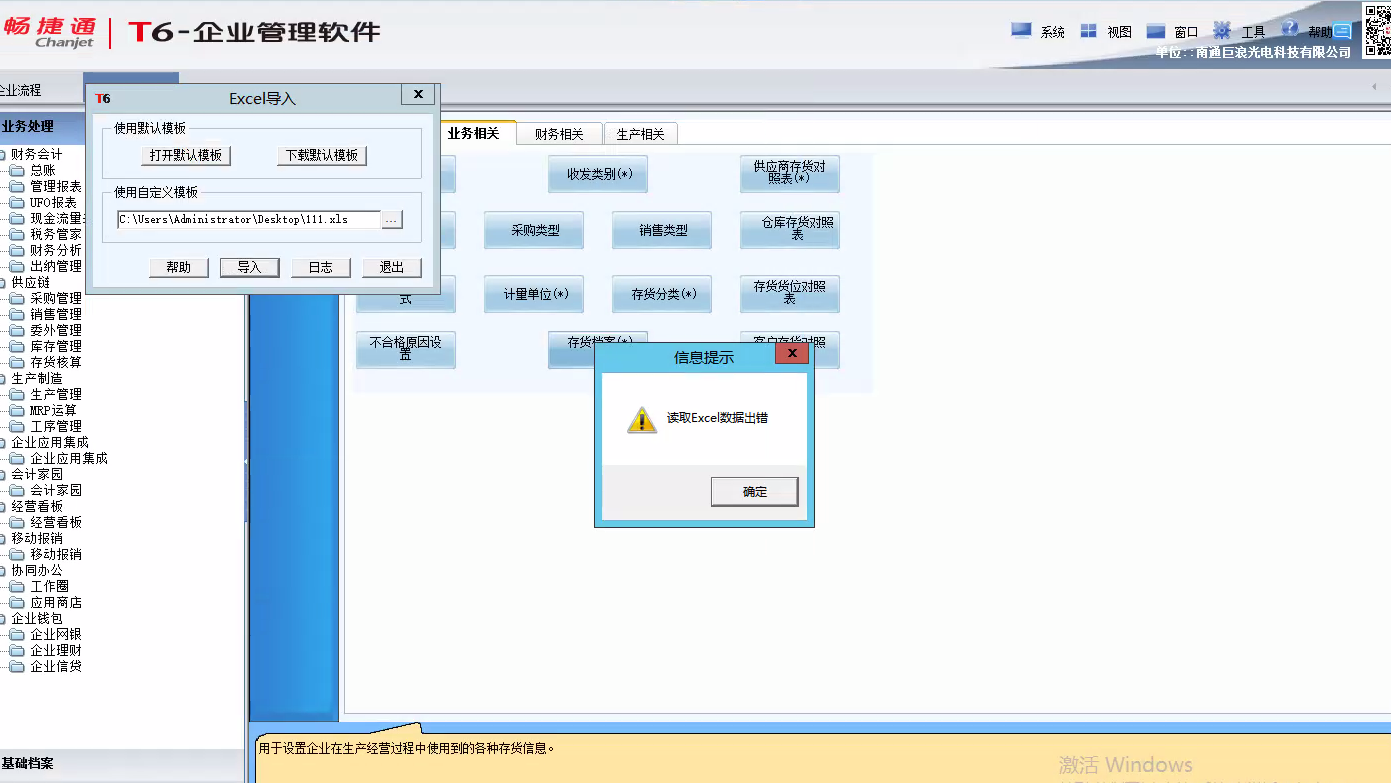Click the folder icon next to 出纳管理
This screenshot has width=1391, height=783.
click(17, 266)
